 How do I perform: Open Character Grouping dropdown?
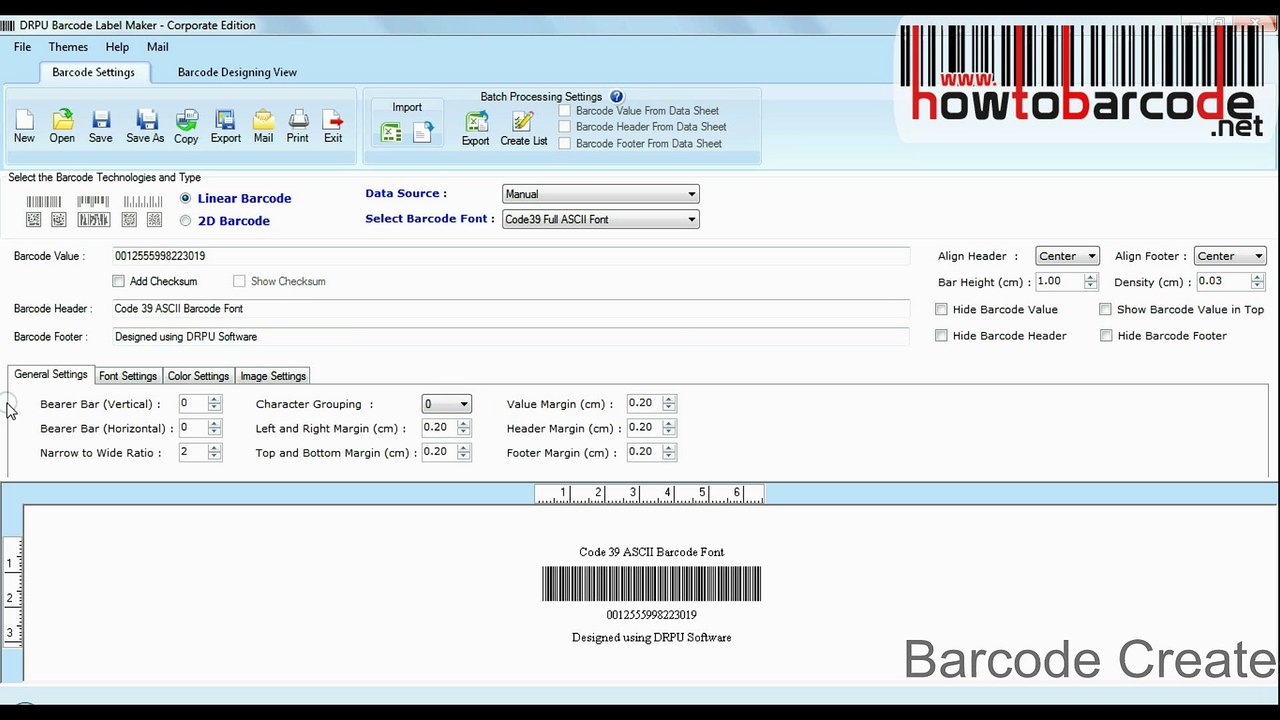(446, 404)
